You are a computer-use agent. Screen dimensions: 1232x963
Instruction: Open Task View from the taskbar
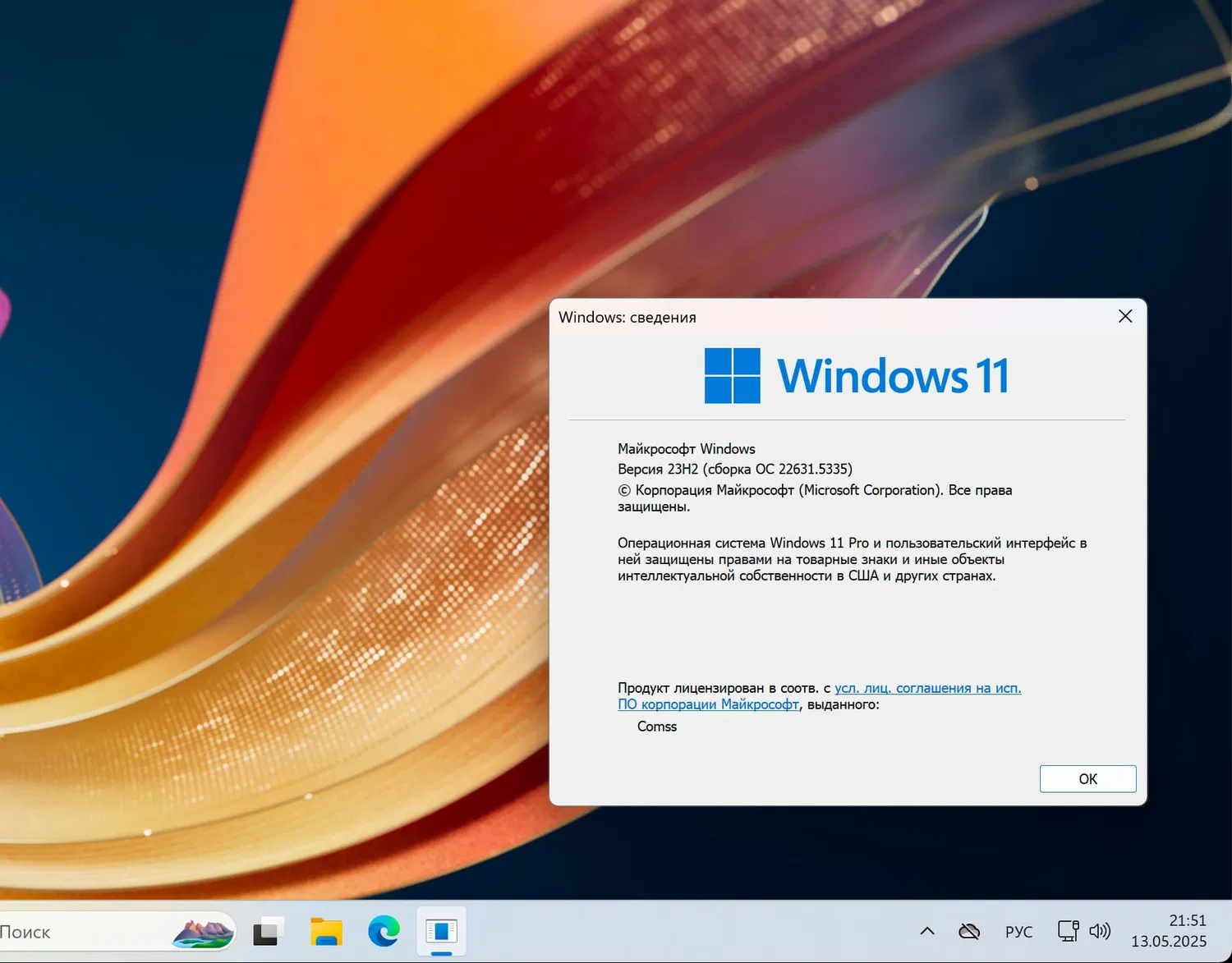click(x=267, y=931)
